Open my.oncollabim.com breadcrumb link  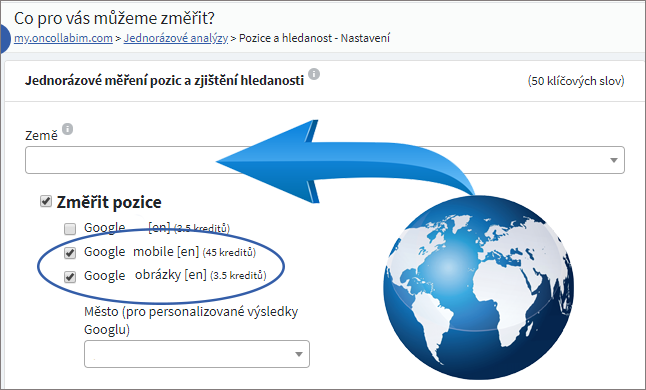click(63, 38)
